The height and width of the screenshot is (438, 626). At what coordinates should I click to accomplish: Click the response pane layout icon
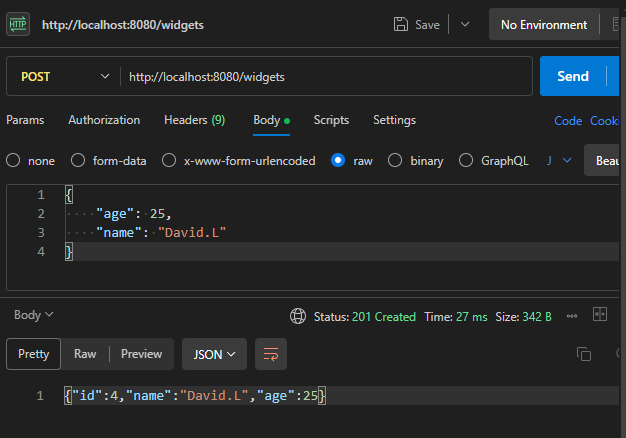(600, 315)
